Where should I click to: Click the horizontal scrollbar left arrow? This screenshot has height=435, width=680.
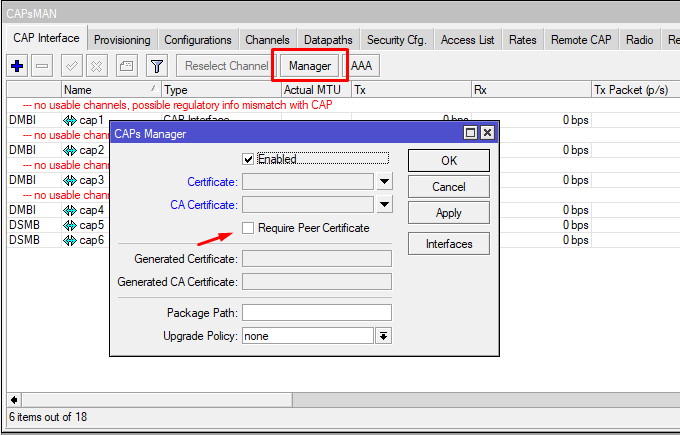(14, 400)
